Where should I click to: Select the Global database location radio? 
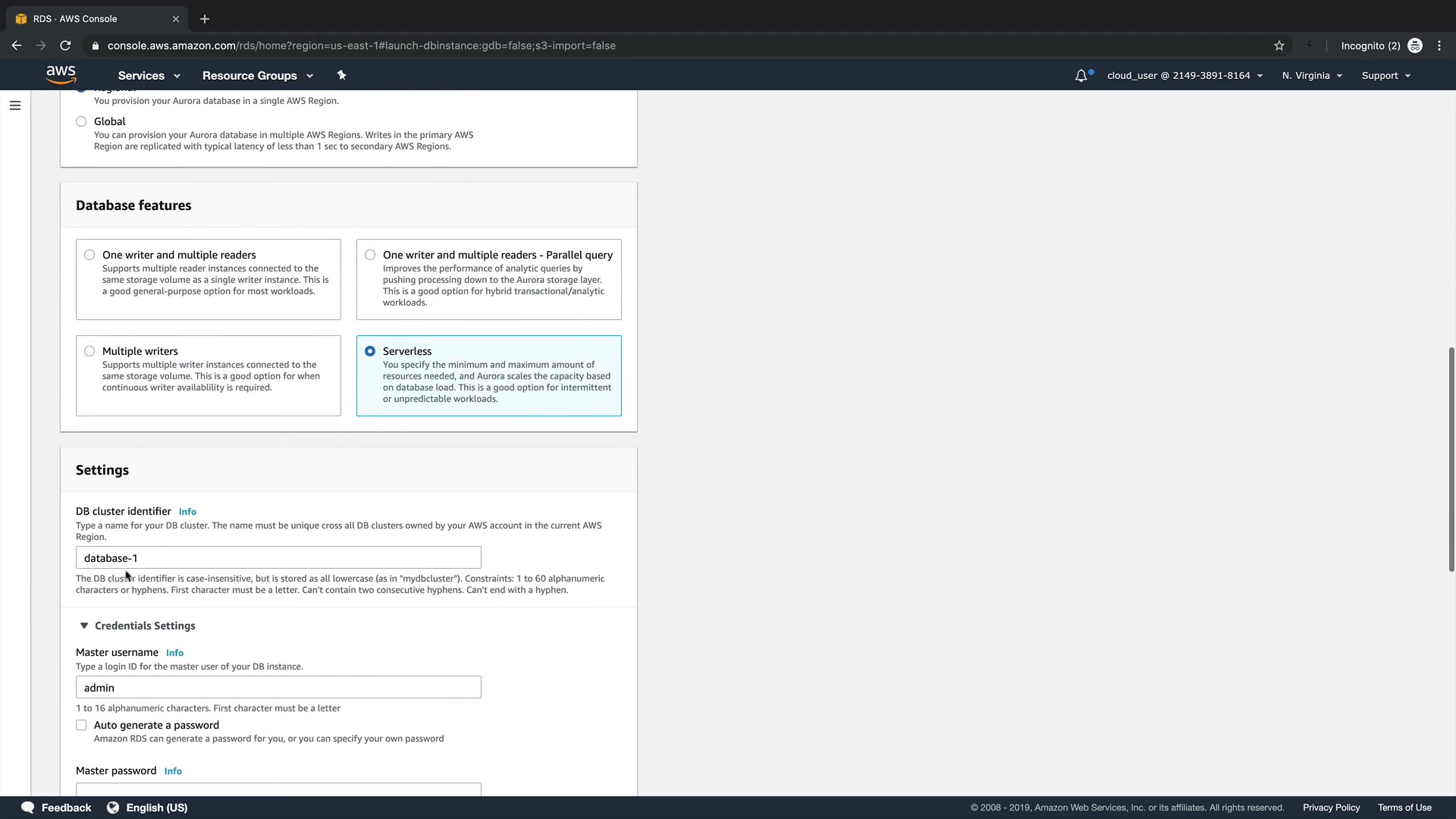click(81, 121)
